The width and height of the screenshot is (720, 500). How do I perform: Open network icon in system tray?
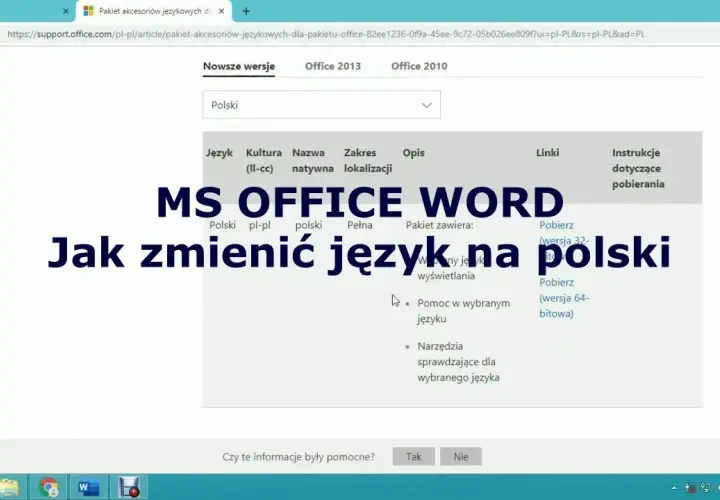click(706, 488)
